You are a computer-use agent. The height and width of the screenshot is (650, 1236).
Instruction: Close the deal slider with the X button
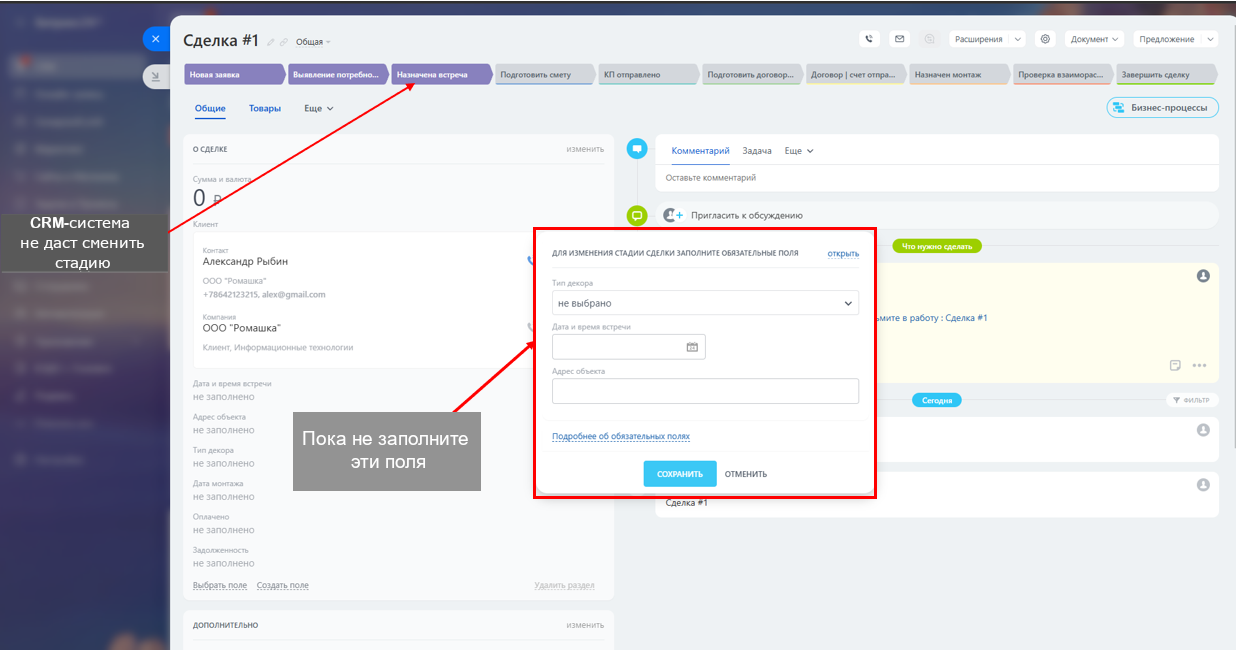point(155,39)
